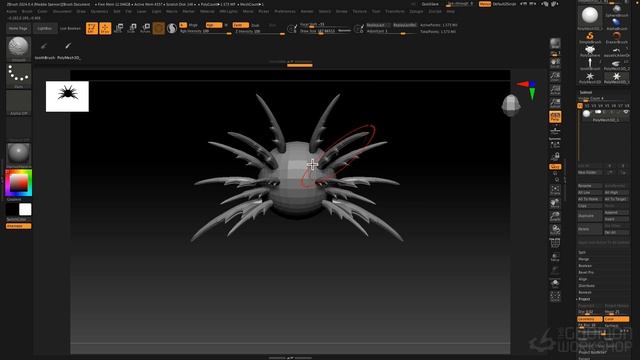Toggle Live Boolean mode
Image resolution: width=640 pixels, height=360 pixels.
[x=70, y=29]
